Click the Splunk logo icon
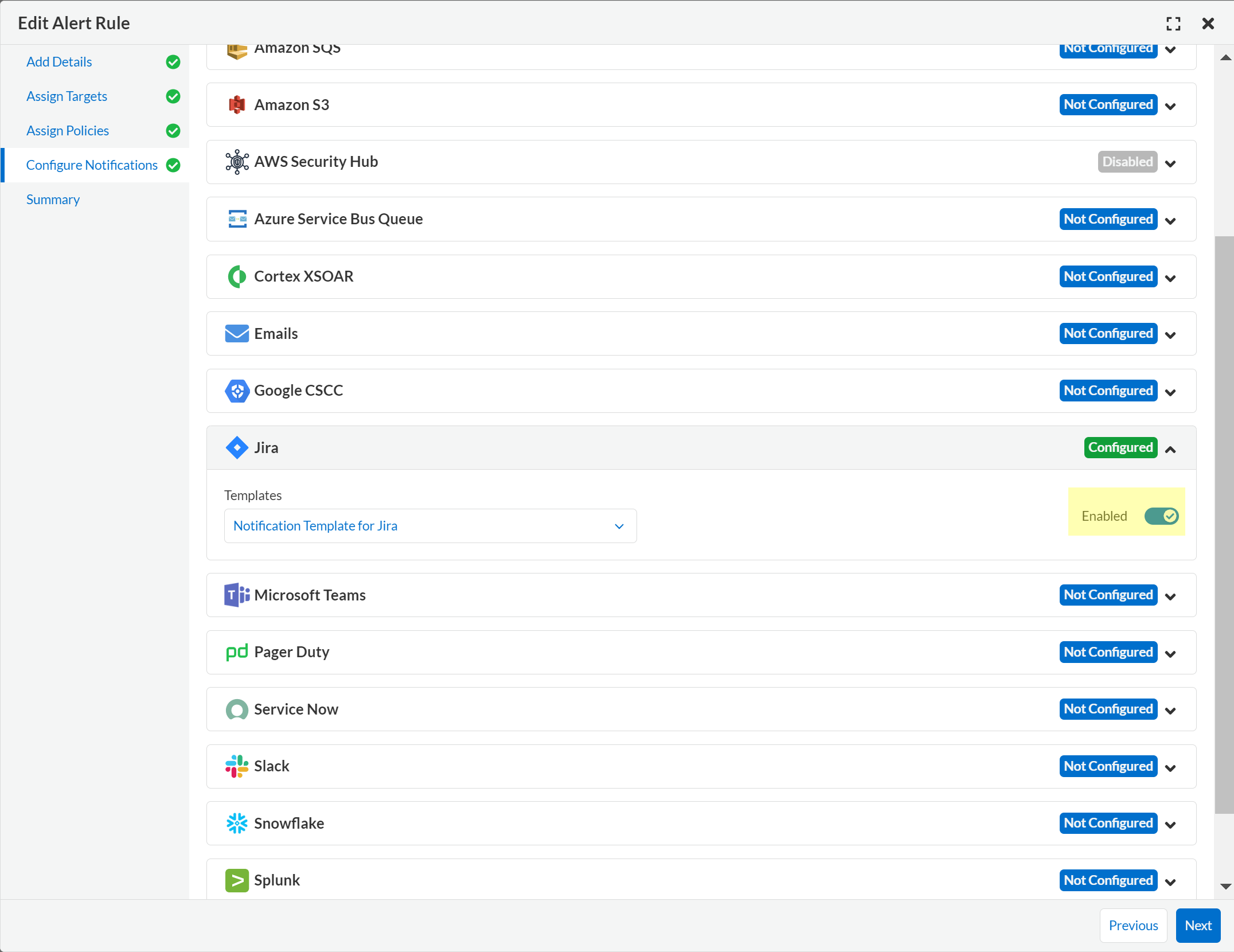 (x=237, y=880)
